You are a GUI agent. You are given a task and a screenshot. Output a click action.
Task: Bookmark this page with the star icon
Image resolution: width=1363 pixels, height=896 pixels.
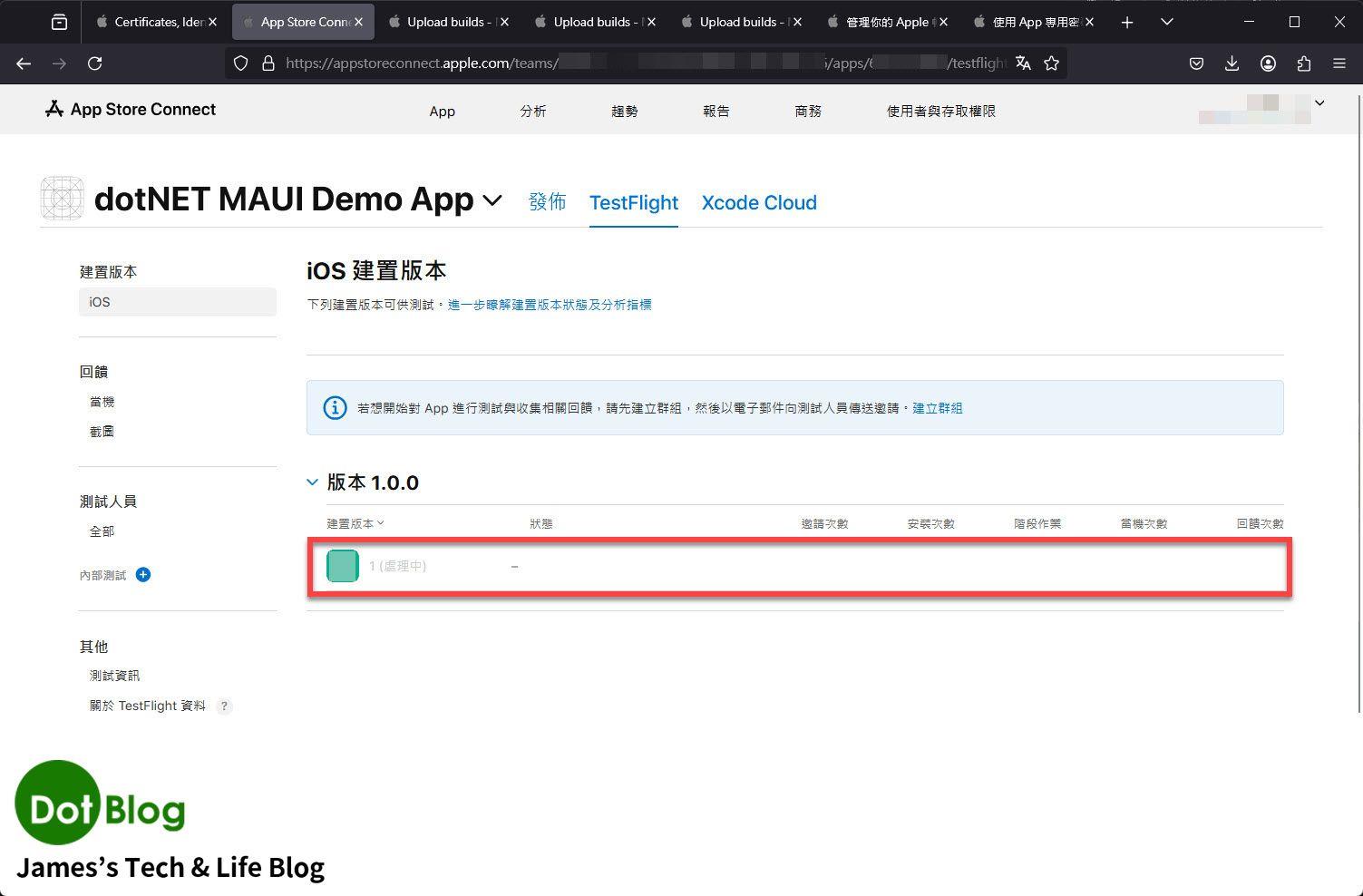coord(1051,63)
